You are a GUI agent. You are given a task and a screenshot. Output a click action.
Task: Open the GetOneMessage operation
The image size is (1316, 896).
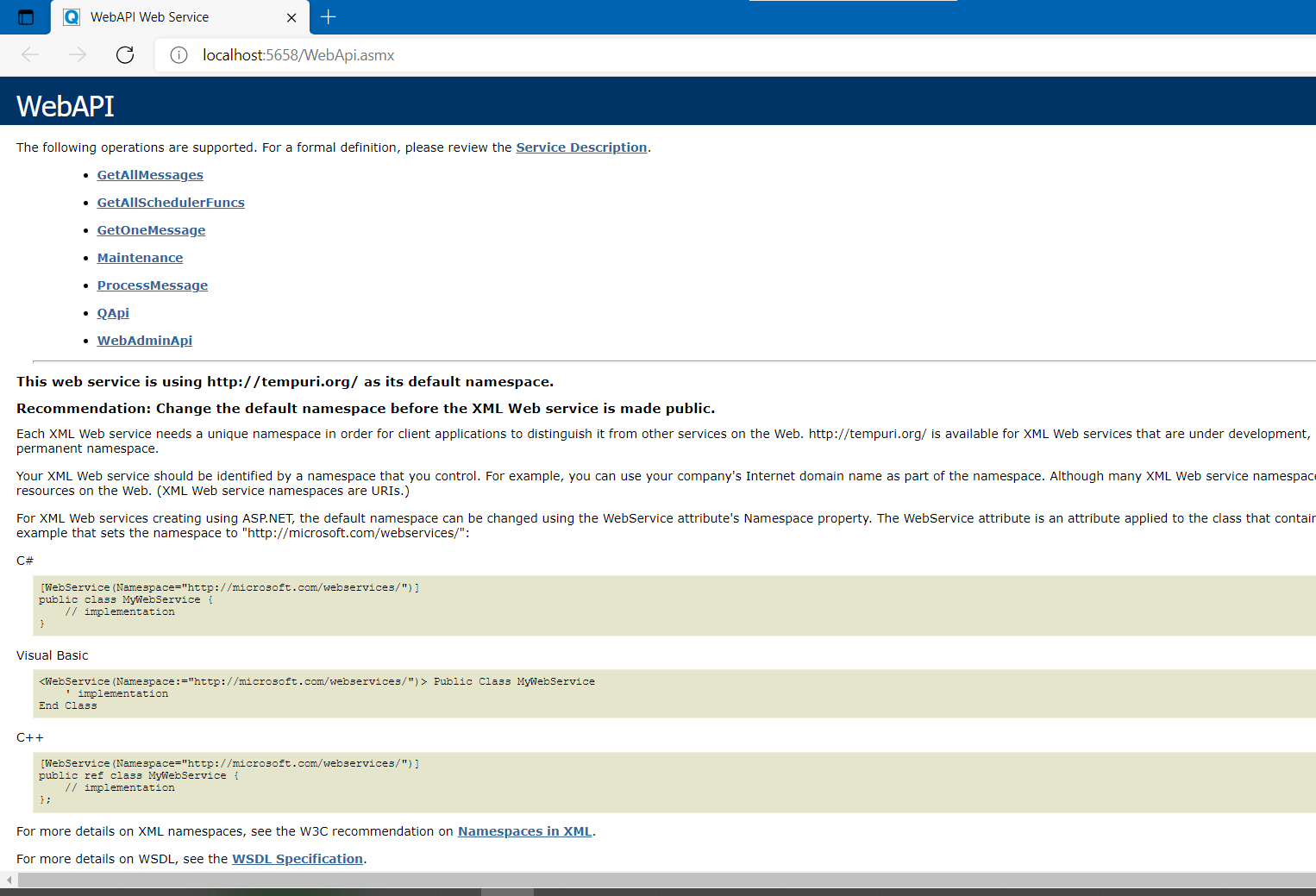[x=151, y=230]
